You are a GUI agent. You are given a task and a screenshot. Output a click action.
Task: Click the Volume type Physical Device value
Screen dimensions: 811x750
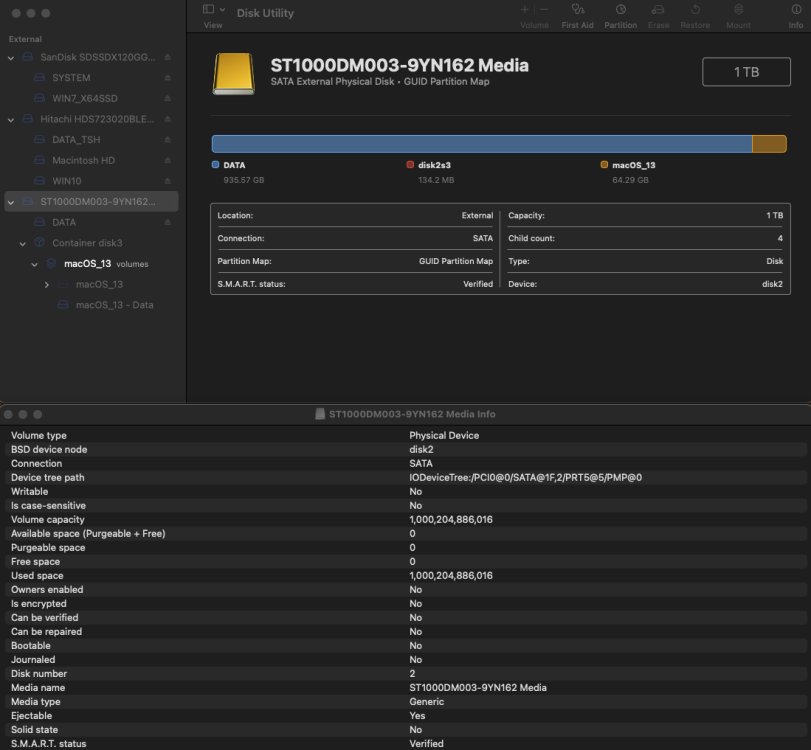444,436
